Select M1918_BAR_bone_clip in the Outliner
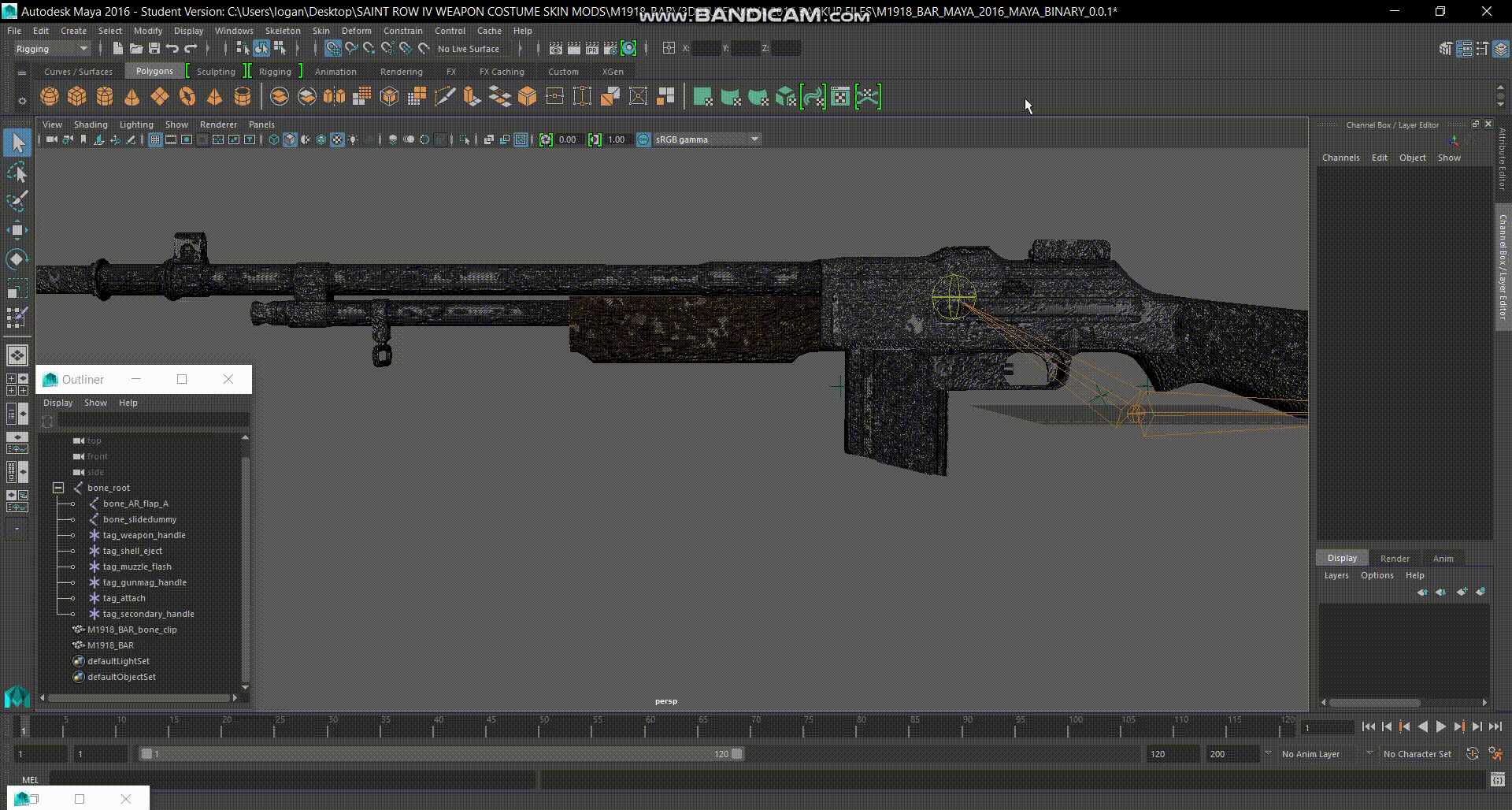1512x810 pixels. coord(132,630)
